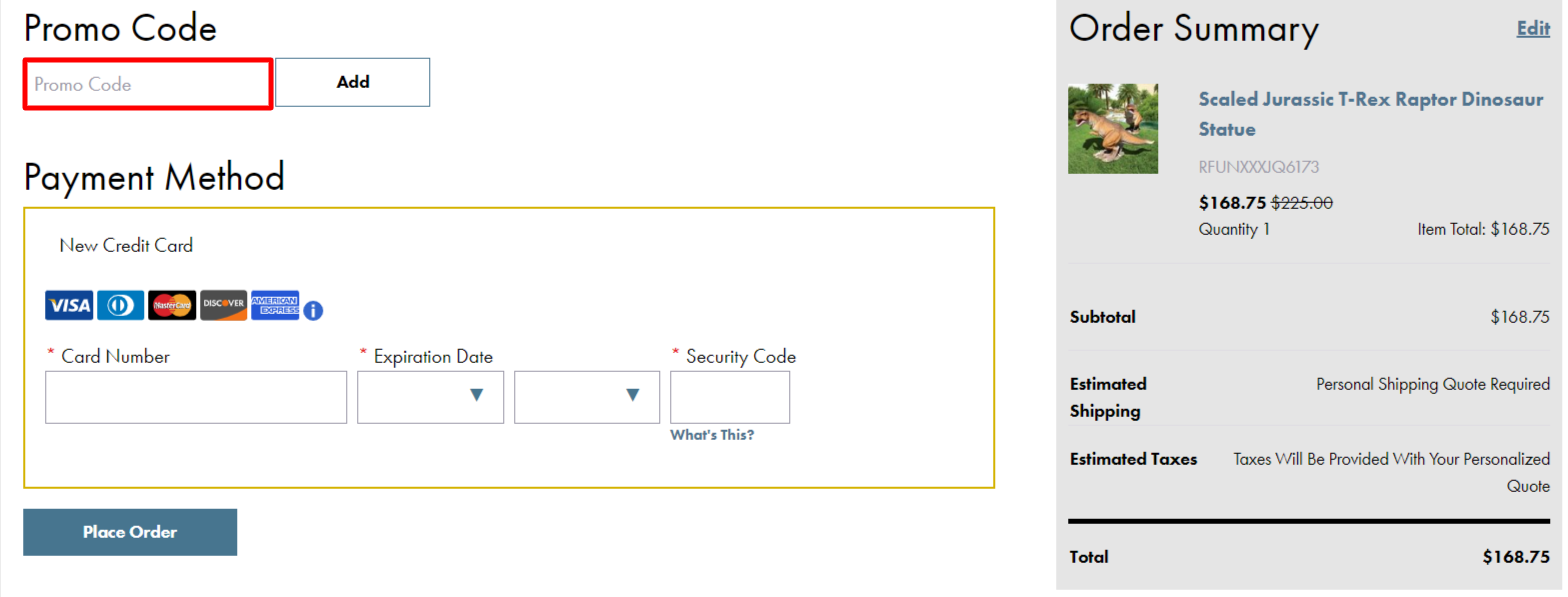Click the expiration month dropdown arrow
This screenshot has height=597, width=1568.
tap(477, 396)
